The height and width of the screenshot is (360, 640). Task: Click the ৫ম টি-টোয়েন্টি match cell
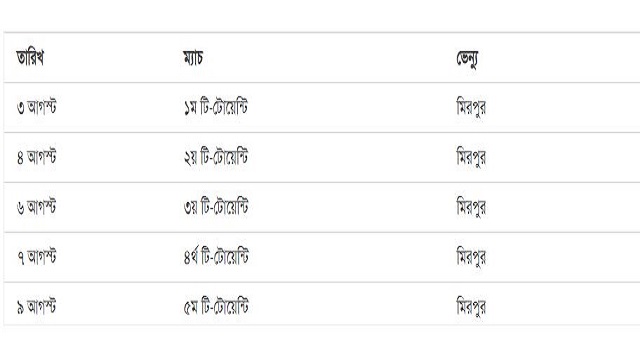click(216, 307)
